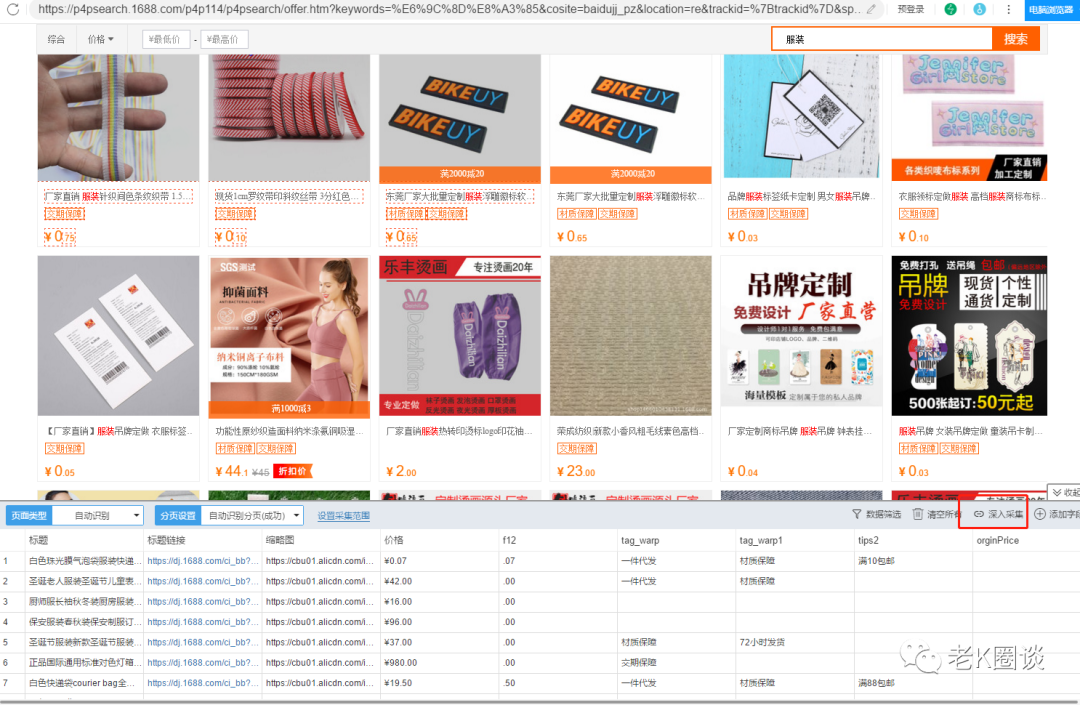Click the ¥23.00 price of tweed fabric
The height and width of the screenshot is (705, 1080).
tap(576, 471)
